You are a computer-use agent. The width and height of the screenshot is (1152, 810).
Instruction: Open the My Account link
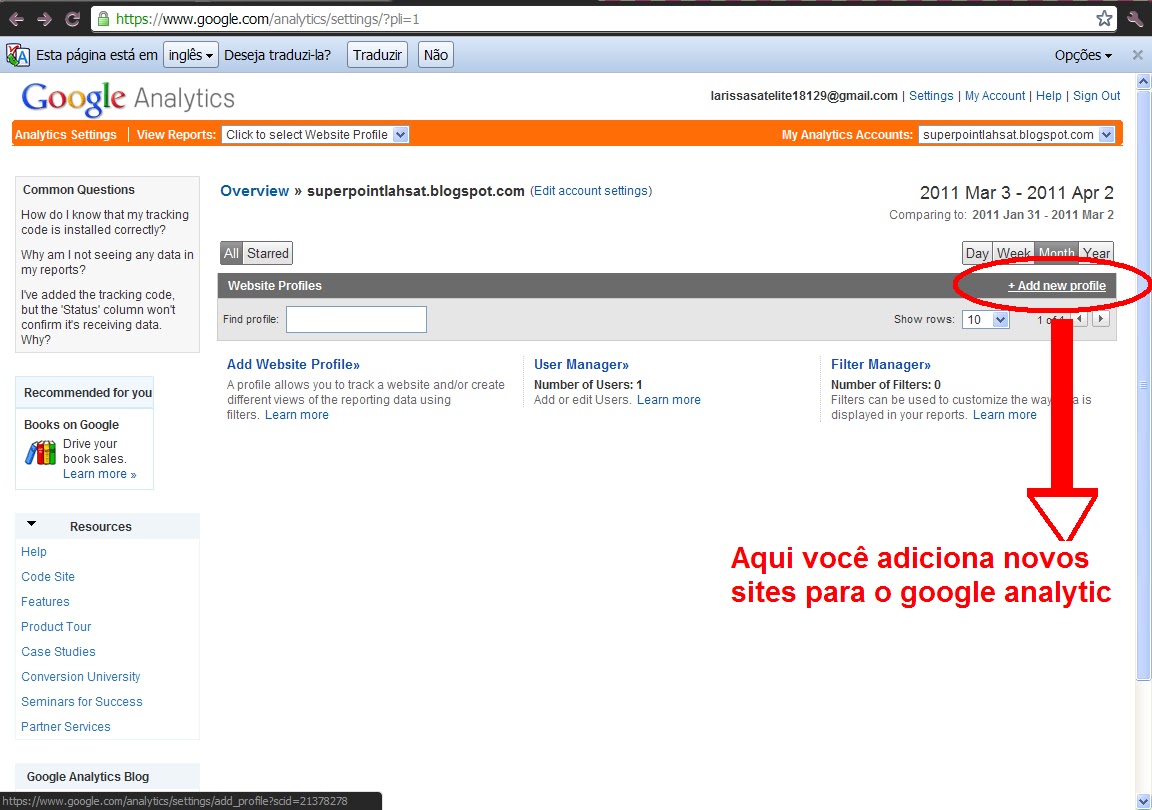pyautogui.click(x=995, y=96)
